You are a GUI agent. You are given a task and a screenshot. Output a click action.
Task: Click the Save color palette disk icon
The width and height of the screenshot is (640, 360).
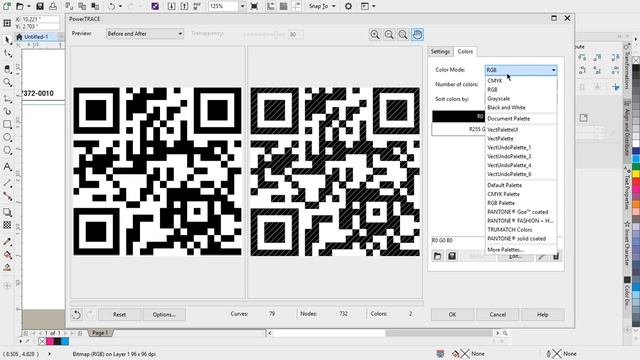coord(452,256)
